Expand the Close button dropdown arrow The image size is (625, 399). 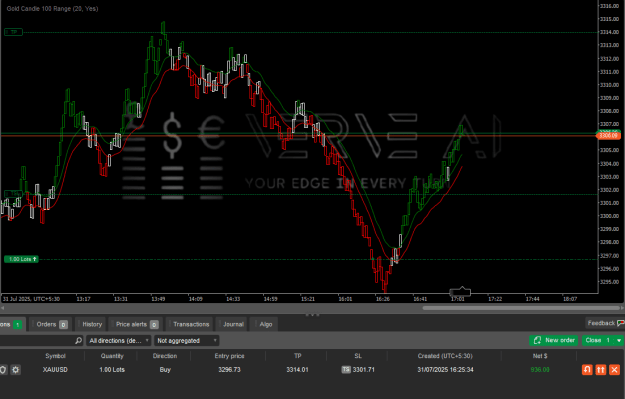(619, 340)
